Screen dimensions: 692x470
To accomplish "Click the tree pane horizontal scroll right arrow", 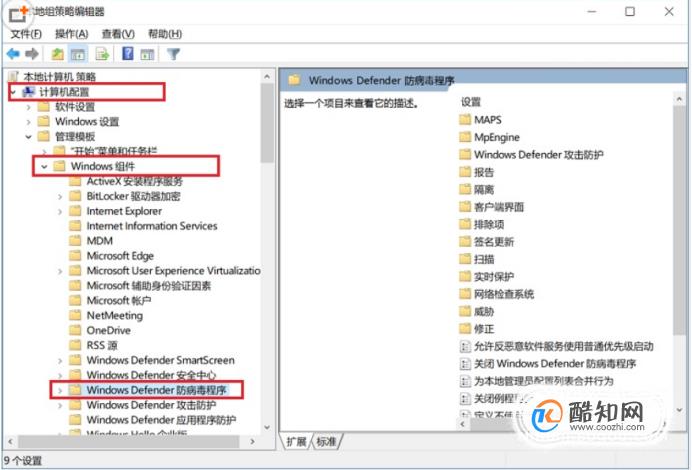I will pyautogui.click(x=252, y=441).
